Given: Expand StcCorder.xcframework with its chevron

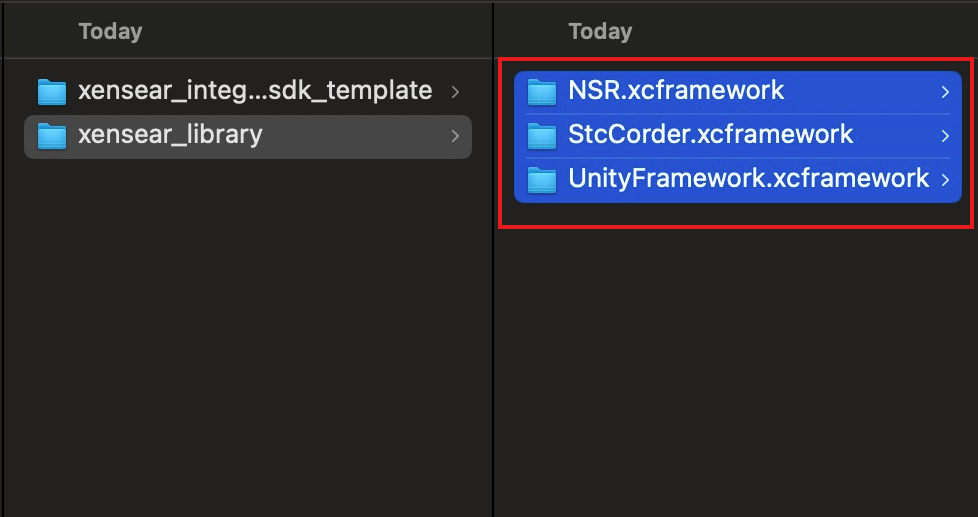Looking at the screenshot, I should (945, 135).
